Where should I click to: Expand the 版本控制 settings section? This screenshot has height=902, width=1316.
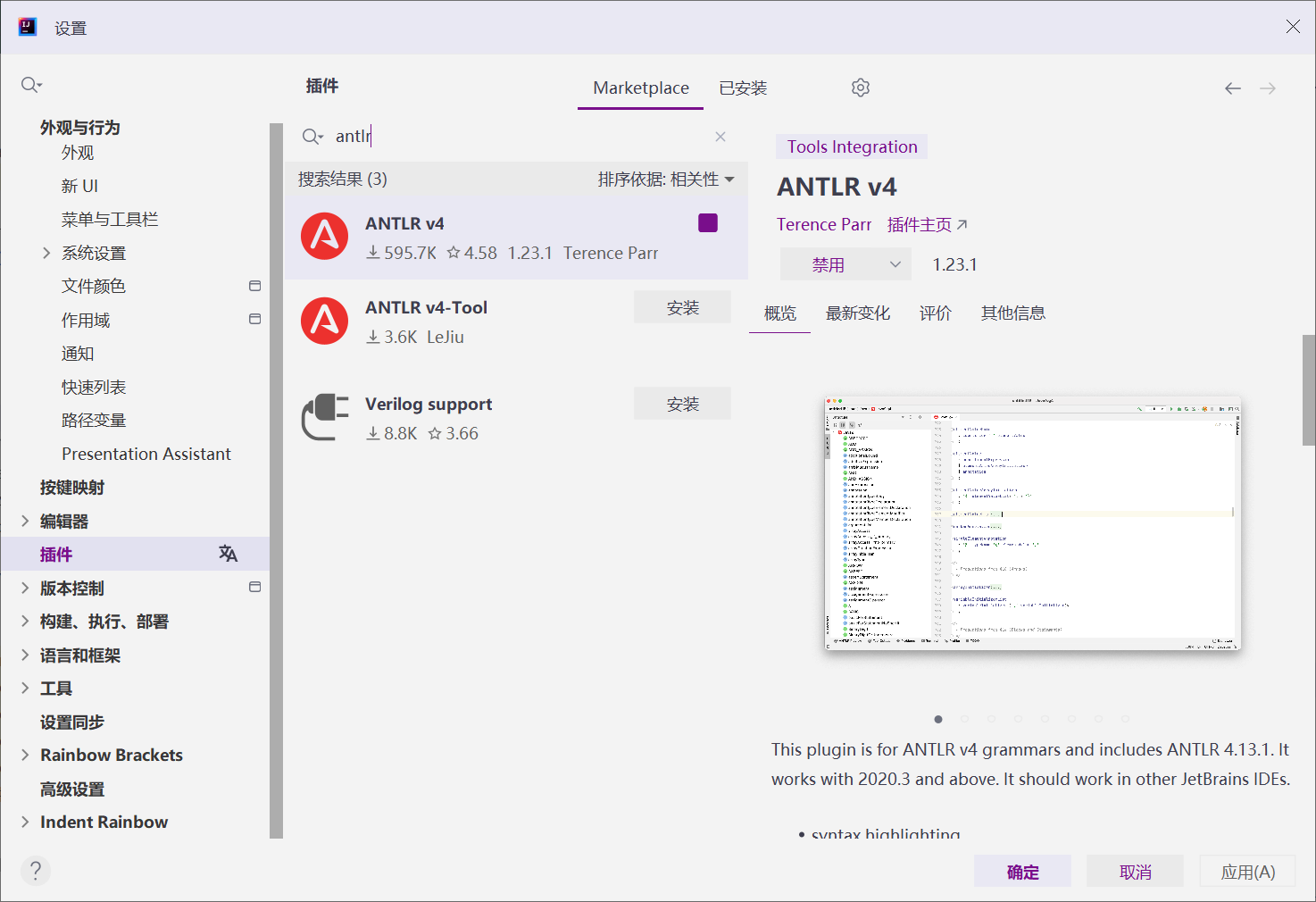25,588
